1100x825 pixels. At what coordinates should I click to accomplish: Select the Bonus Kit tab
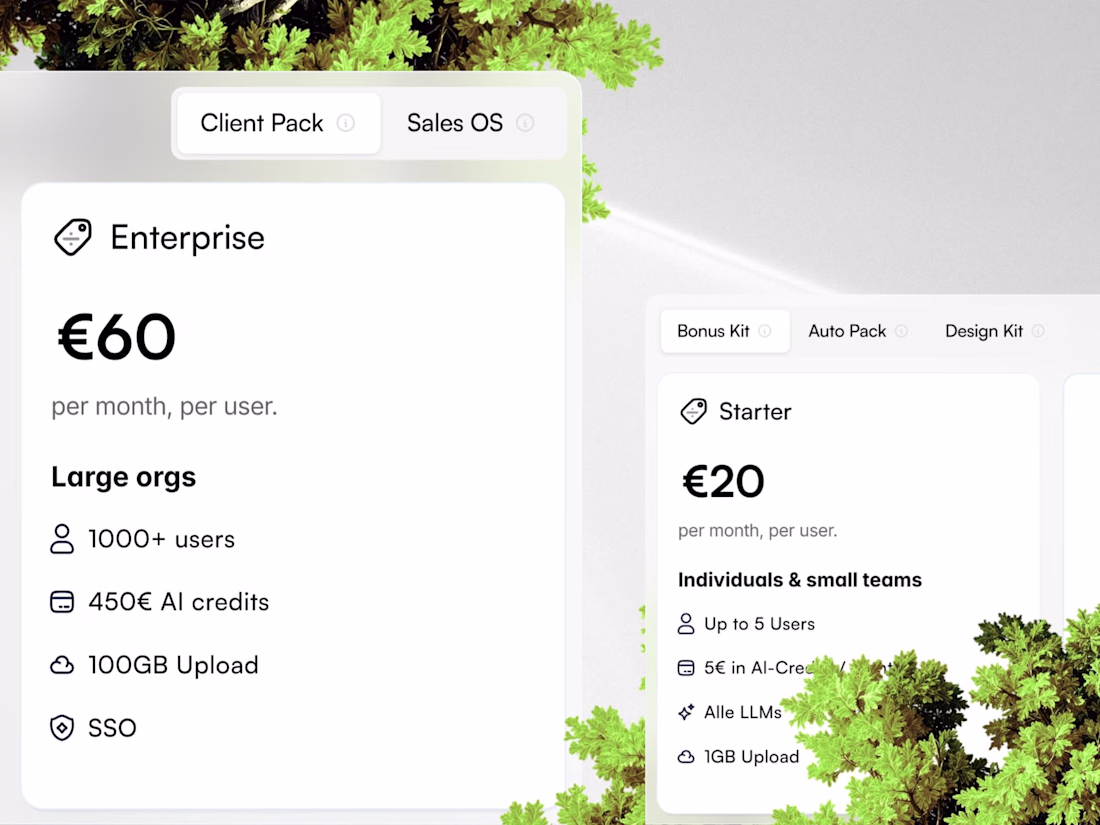pos(713,331)
